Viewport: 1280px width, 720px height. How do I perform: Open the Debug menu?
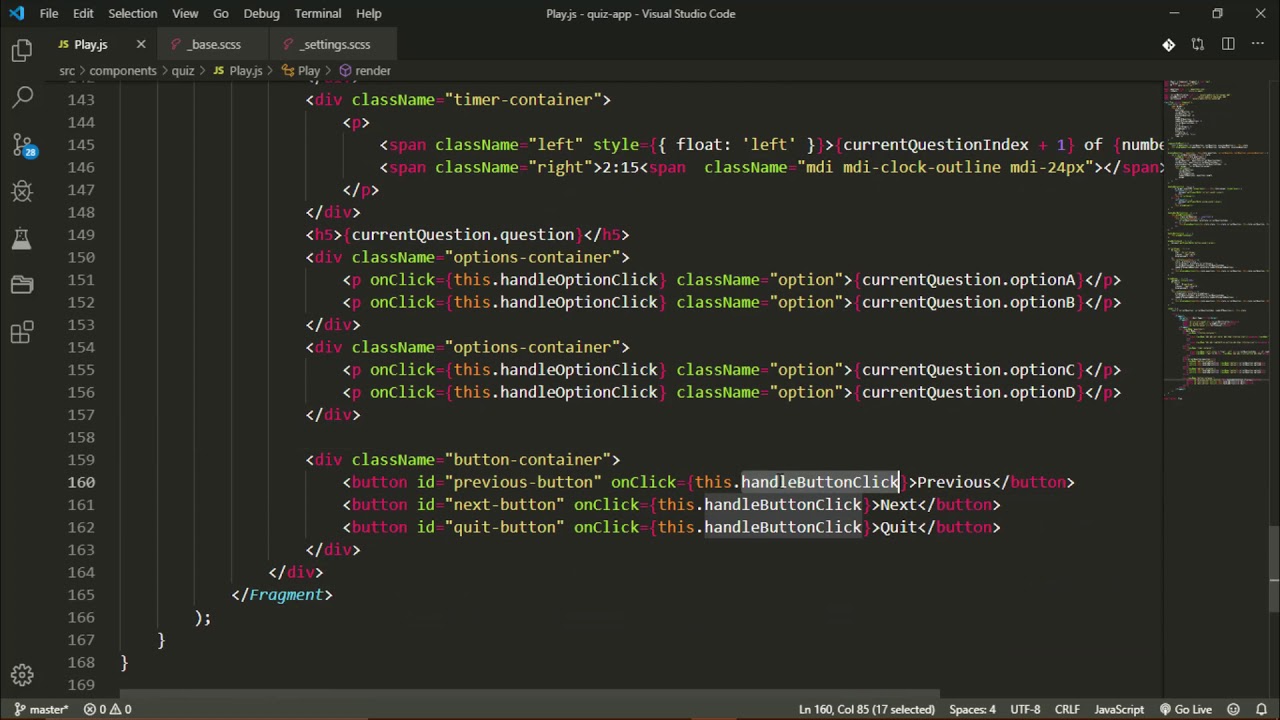click(262, 13)
